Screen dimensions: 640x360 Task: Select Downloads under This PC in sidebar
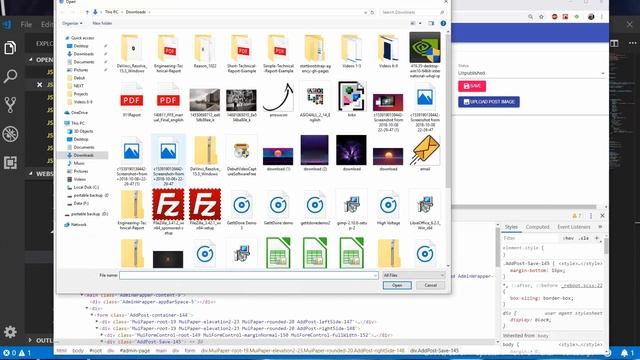(83, 155)
